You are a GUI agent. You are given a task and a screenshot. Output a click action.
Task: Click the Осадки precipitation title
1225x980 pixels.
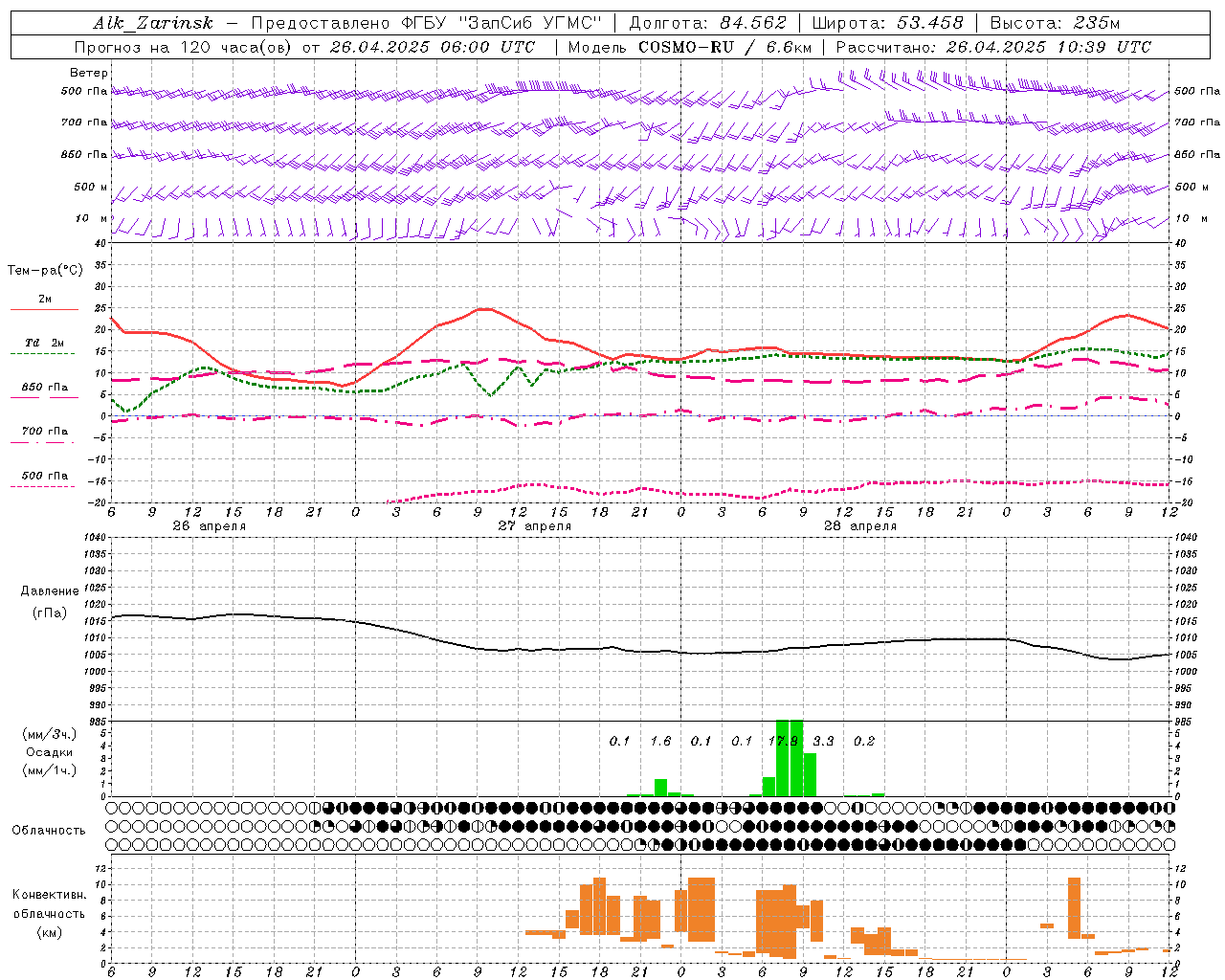[x=49, y=752]
